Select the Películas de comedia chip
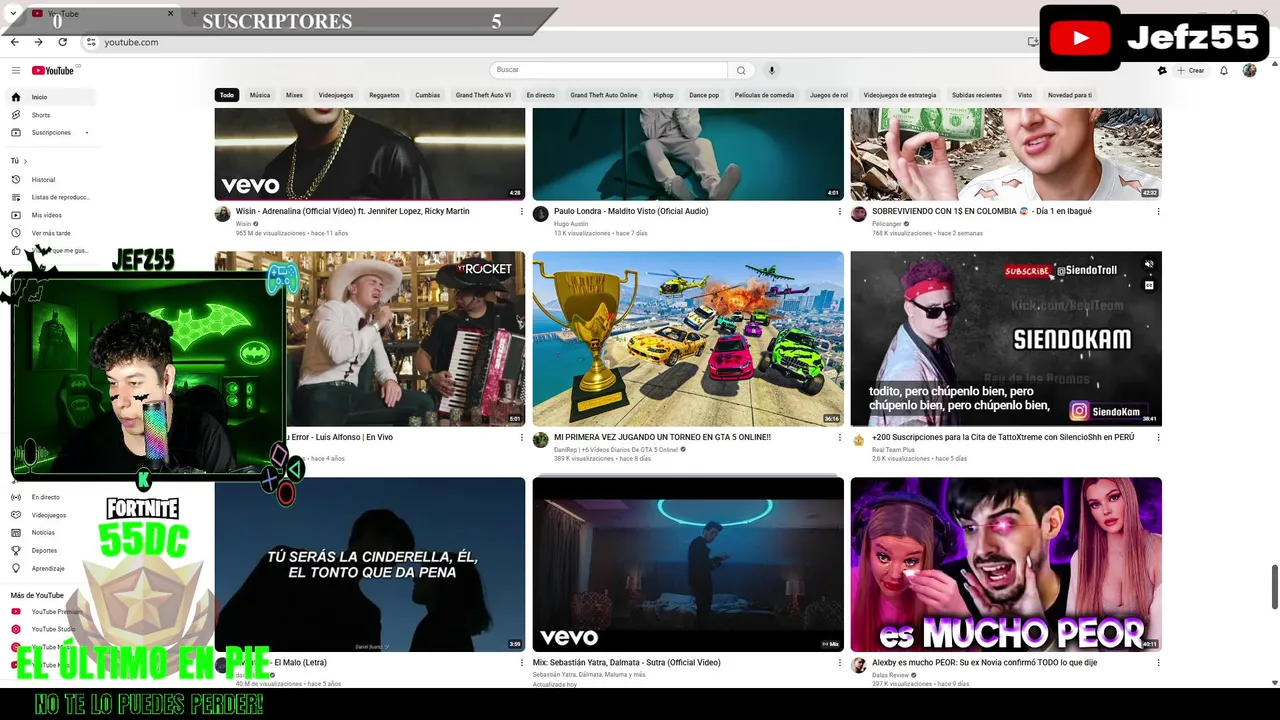 click(764, 95)
